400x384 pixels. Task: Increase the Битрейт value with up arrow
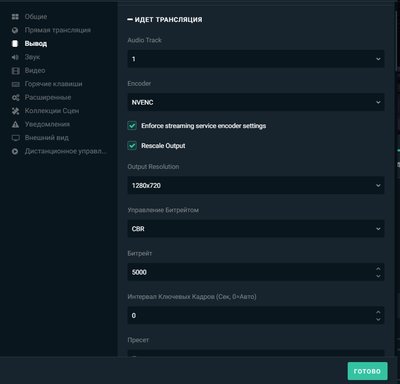[x=378, y=268]
